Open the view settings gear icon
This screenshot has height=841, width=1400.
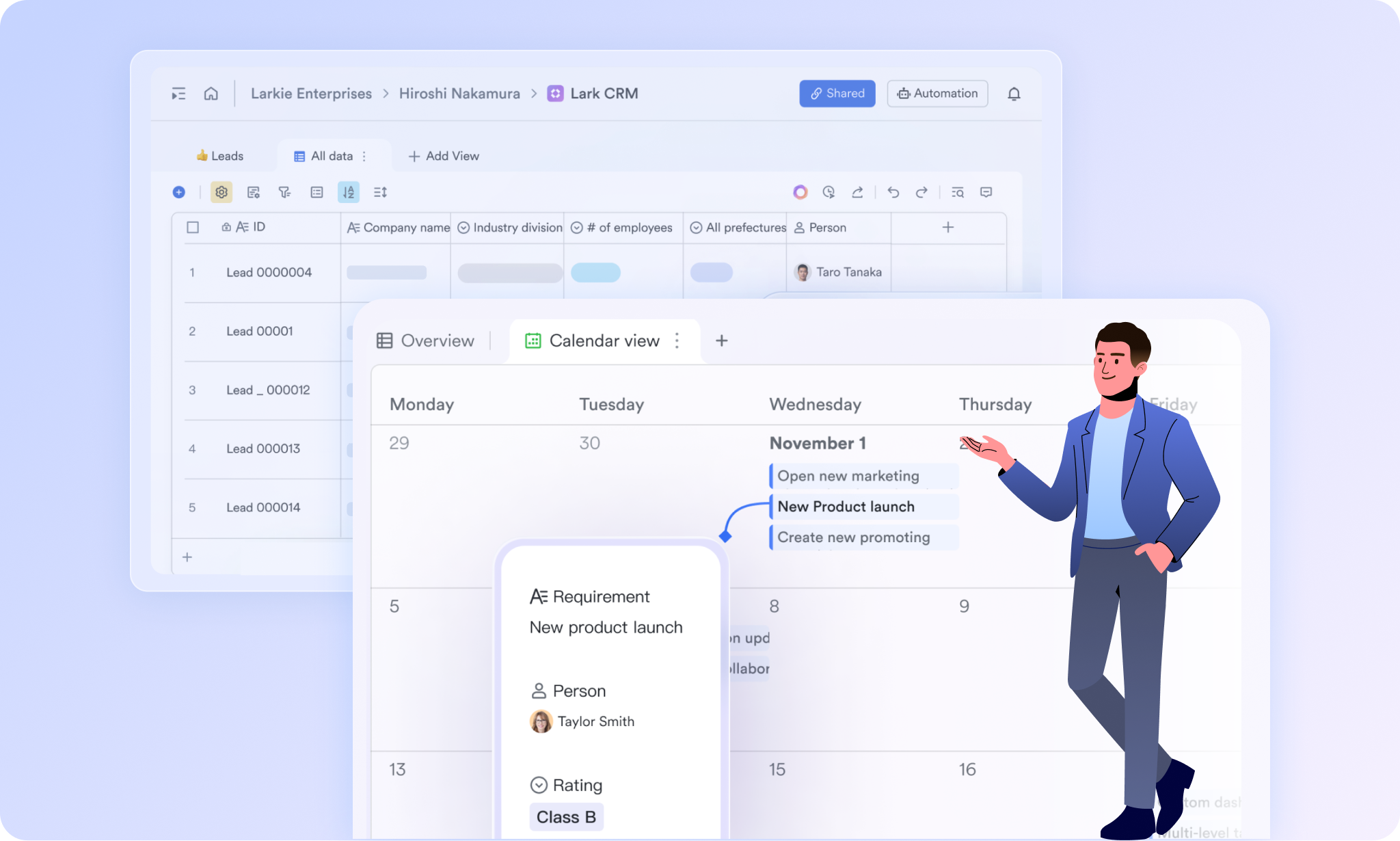[x=221, y=192]
